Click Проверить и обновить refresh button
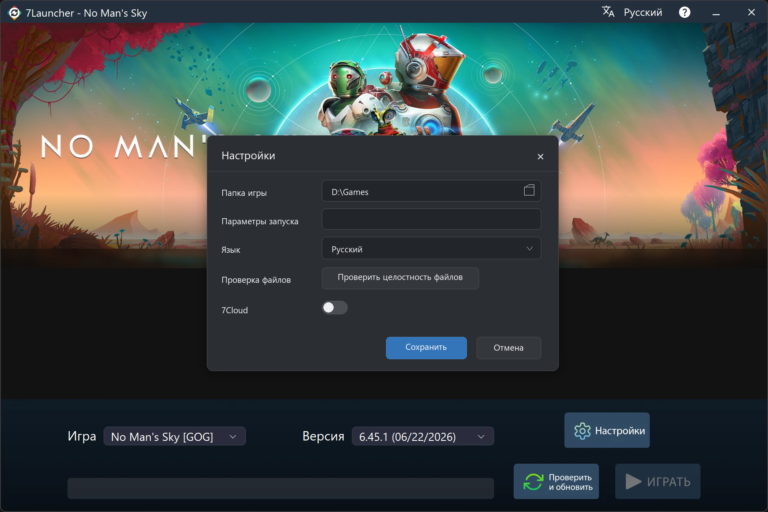768x512 pixels. click(x=556, y=482)
